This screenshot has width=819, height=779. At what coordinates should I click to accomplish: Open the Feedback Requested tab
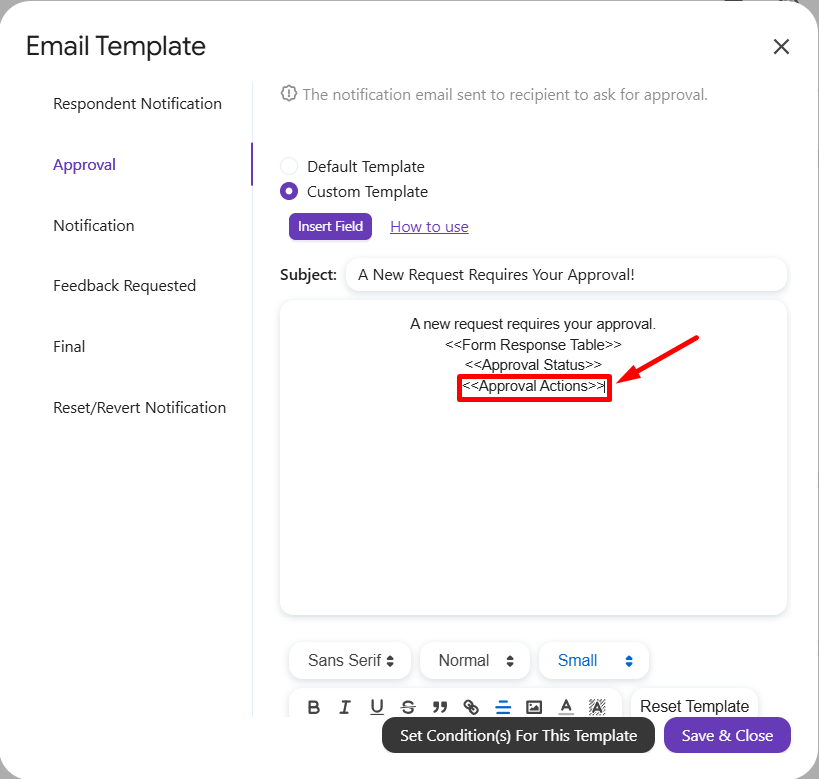tap(124, 286)
